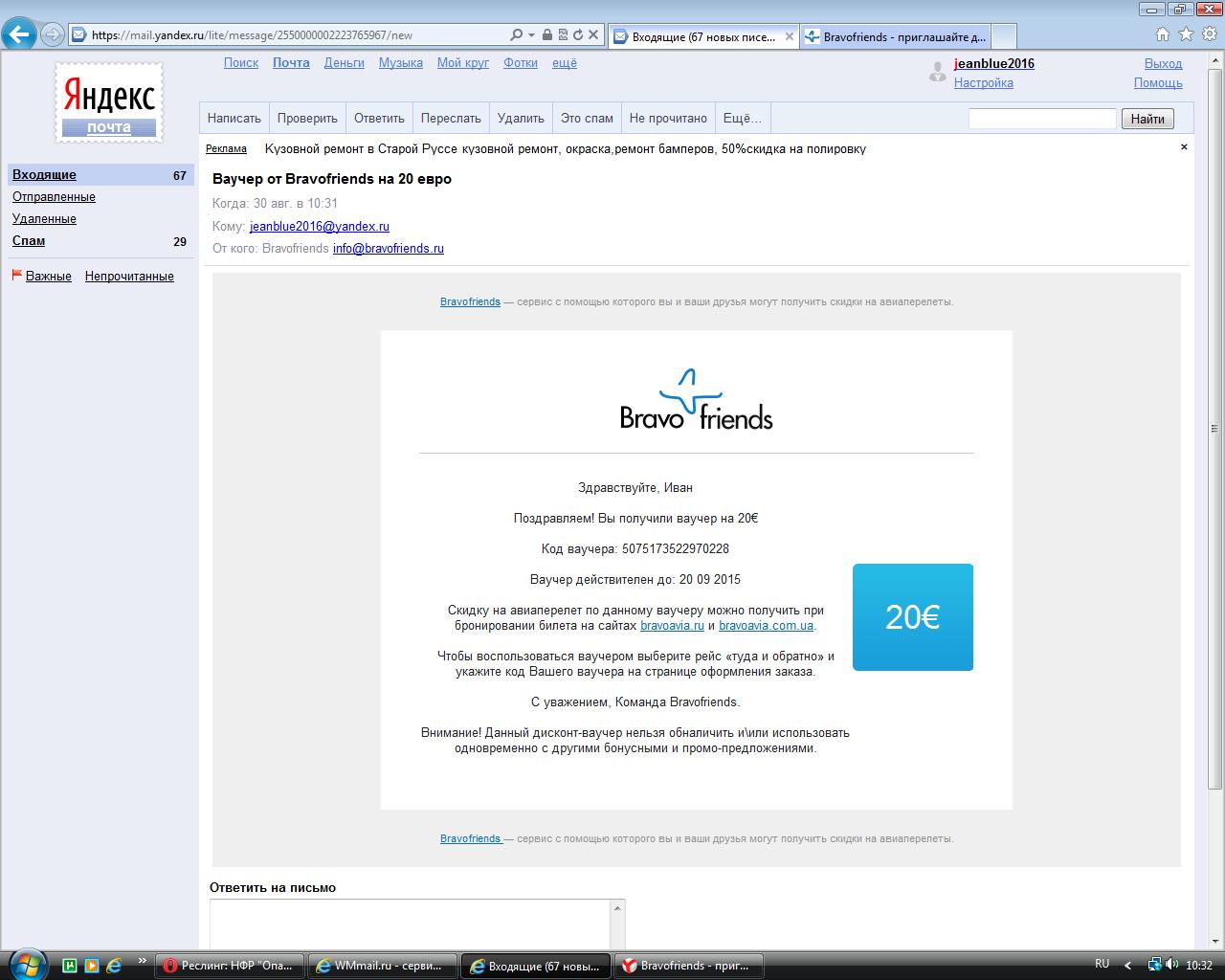Close the advertisement banner with the X
Image resolution: width=1225 pixels, height=980 pixels.
pyautogui.click(x=1184, y=147)
